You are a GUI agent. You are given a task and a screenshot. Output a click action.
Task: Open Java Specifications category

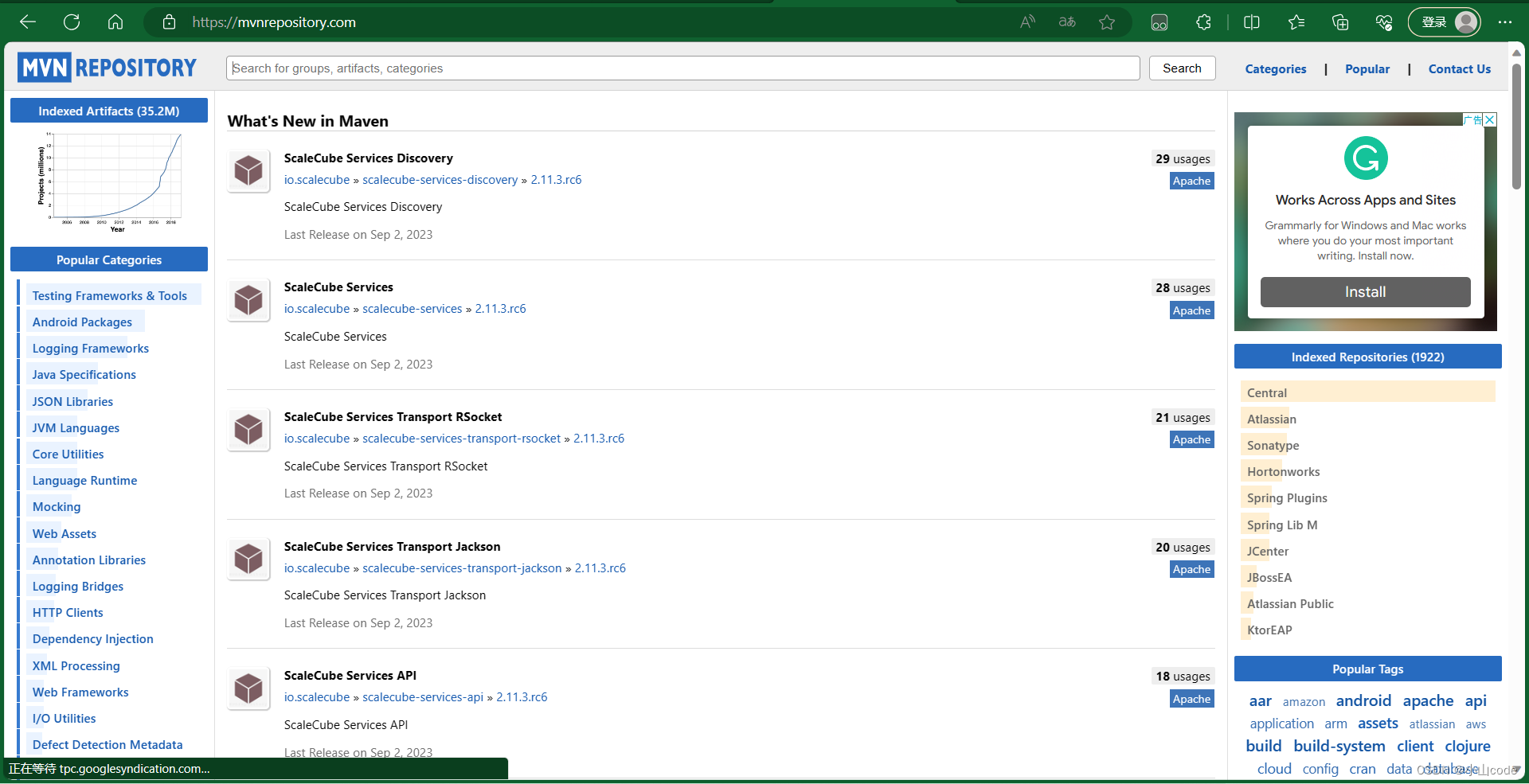tap(84, 374)
